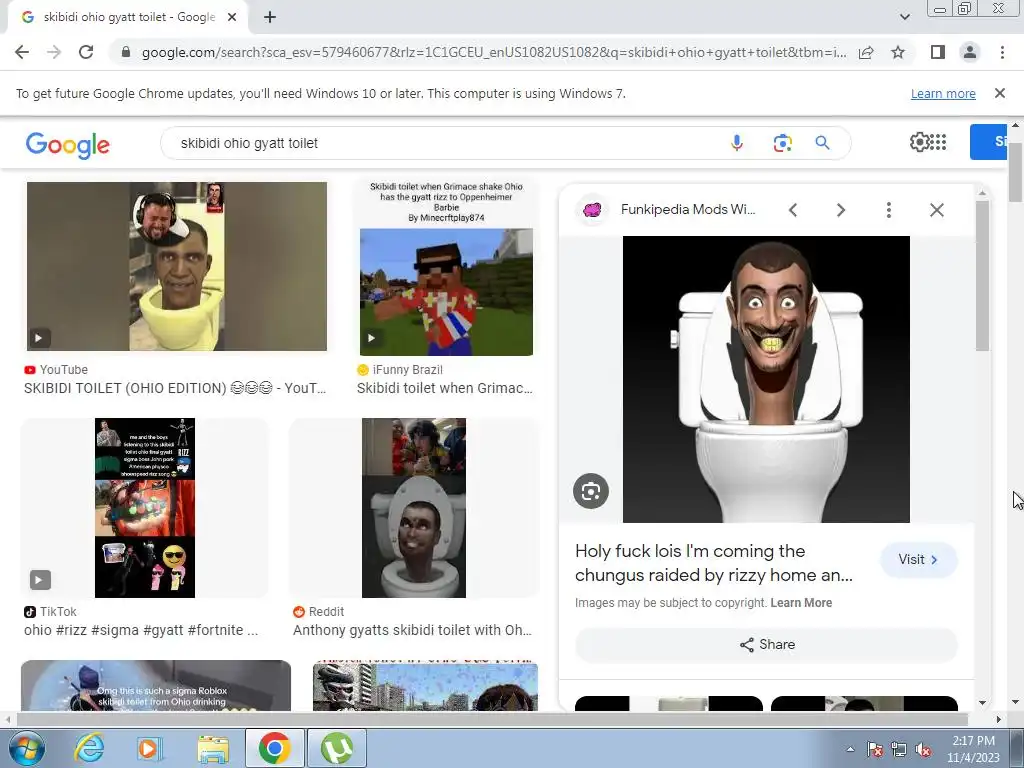Open the Learn more link about Chrome updates
The image size is (1024, 768).
coord(943,93)
